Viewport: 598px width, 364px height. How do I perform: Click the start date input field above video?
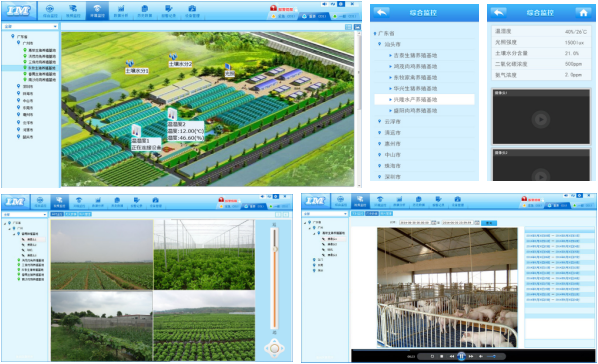(x=415, y=222)
